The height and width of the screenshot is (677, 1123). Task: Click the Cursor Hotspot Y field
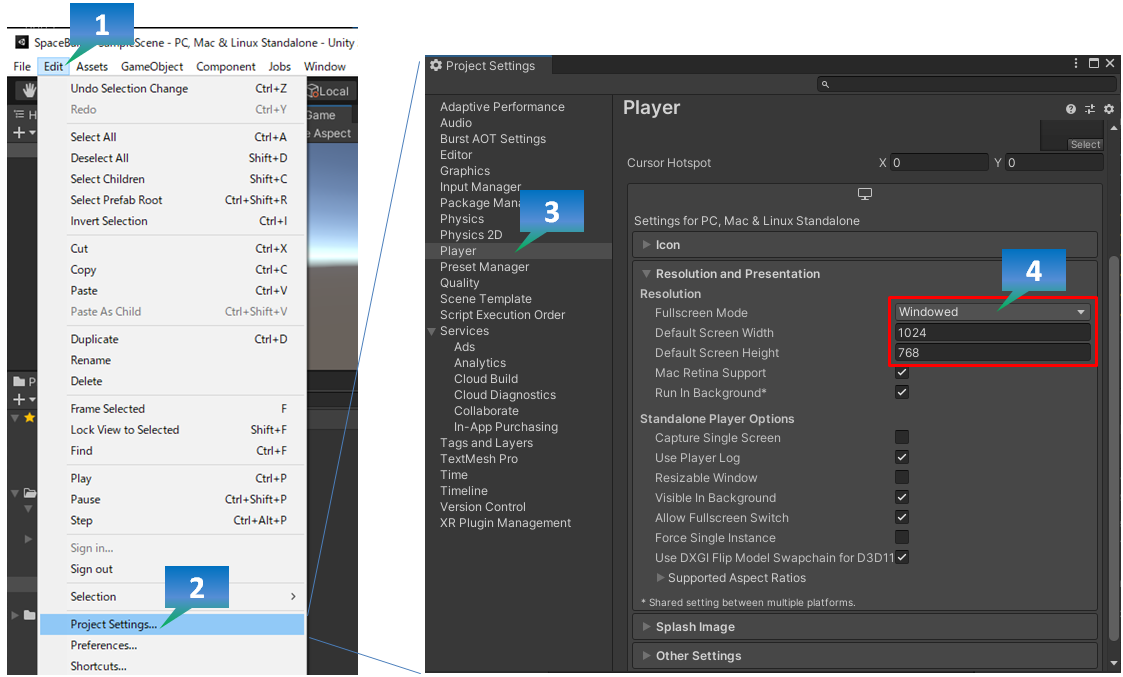point(1054,163)
